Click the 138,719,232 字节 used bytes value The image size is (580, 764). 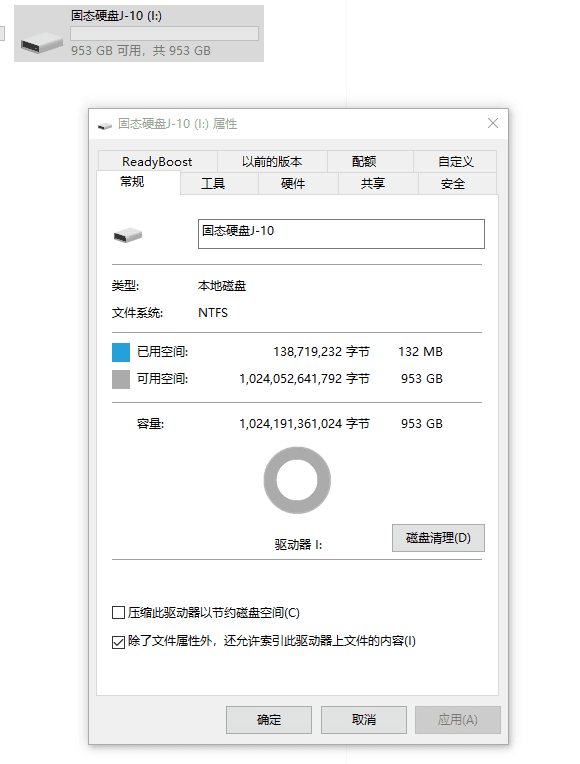tap(321, 352)
